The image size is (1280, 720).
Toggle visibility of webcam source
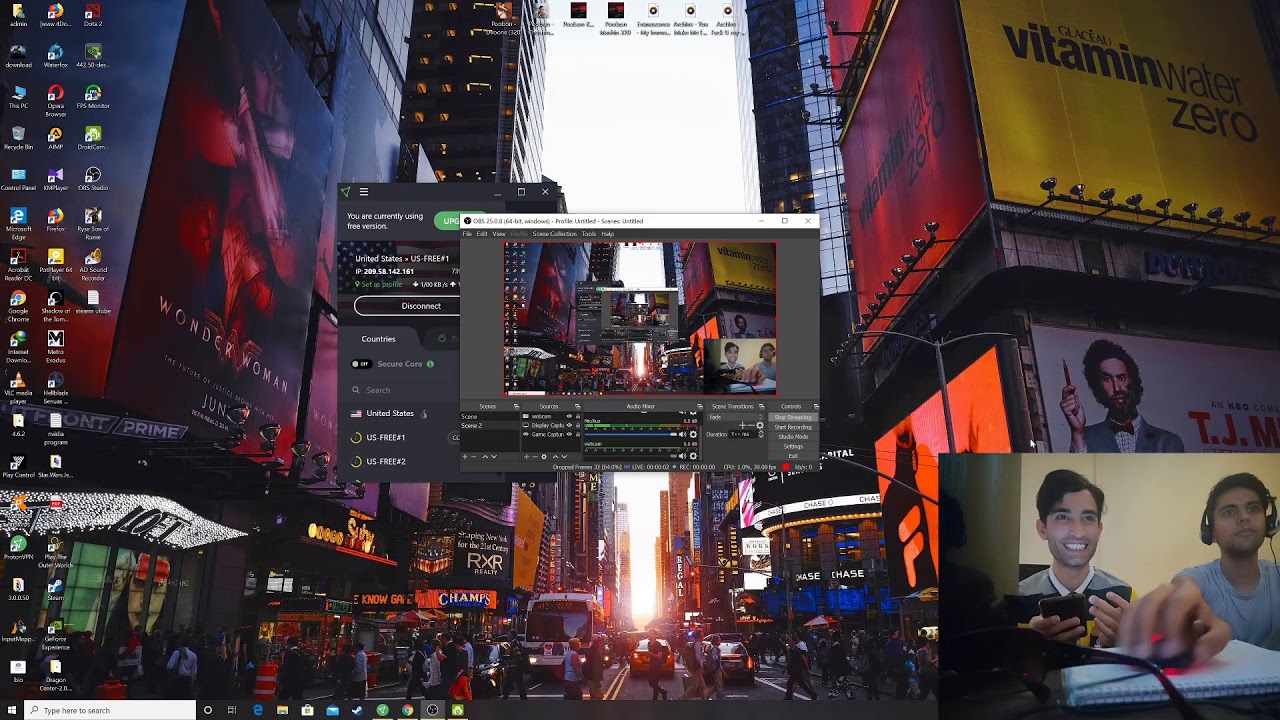pyautogui.click(x=569, y=416)
